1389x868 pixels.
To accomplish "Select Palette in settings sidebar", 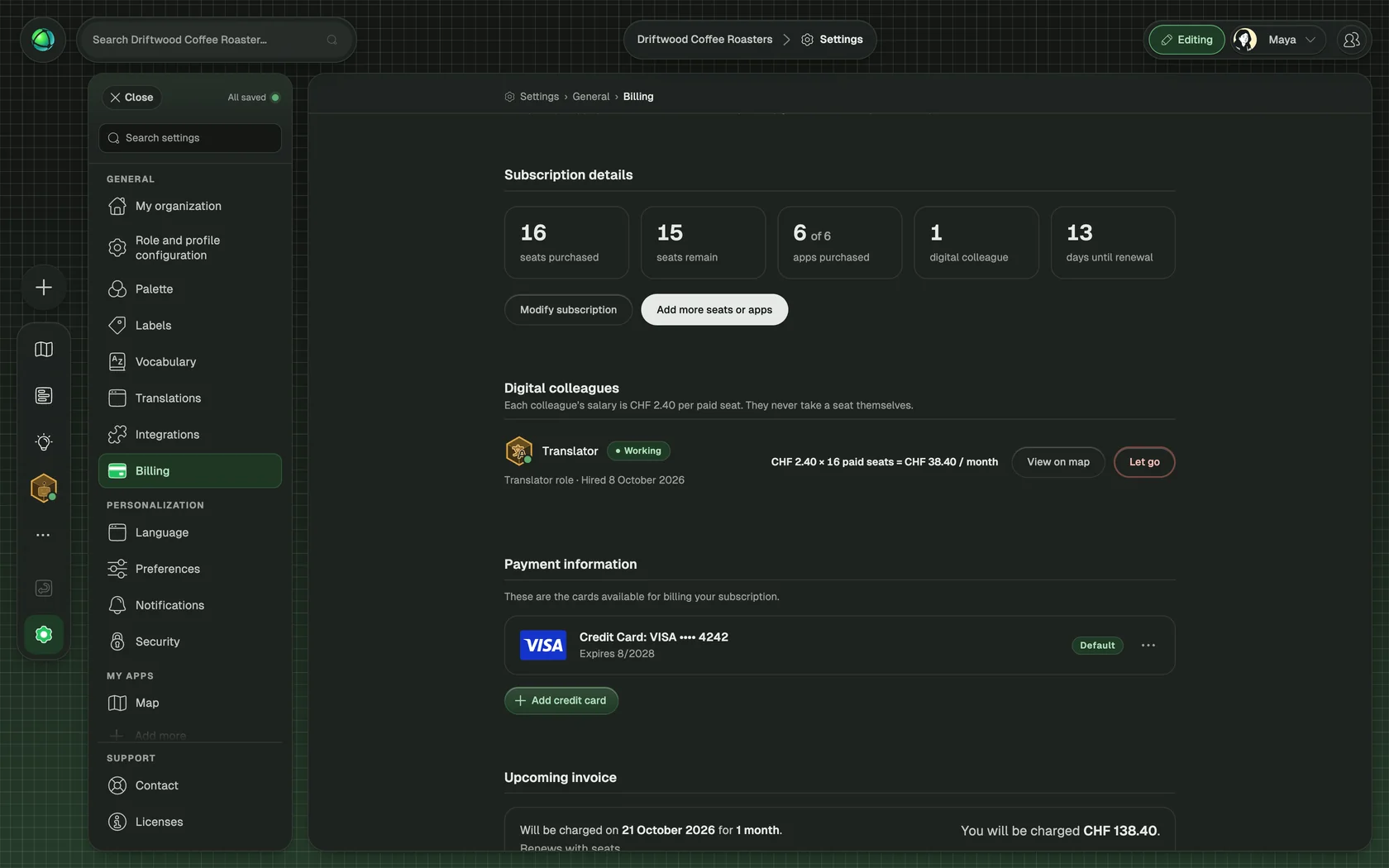I will click(190, 289).
